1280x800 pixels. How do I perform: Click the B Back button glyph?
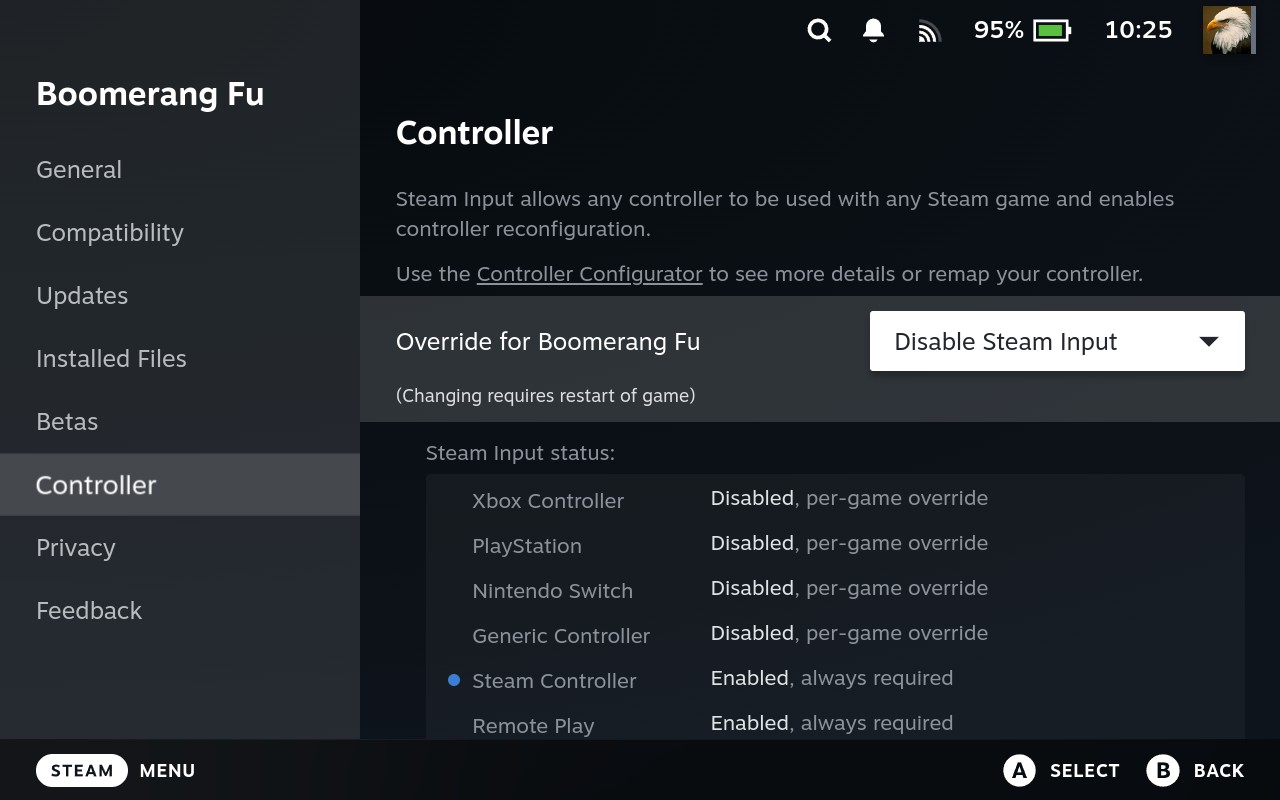tap(1163, 770)
